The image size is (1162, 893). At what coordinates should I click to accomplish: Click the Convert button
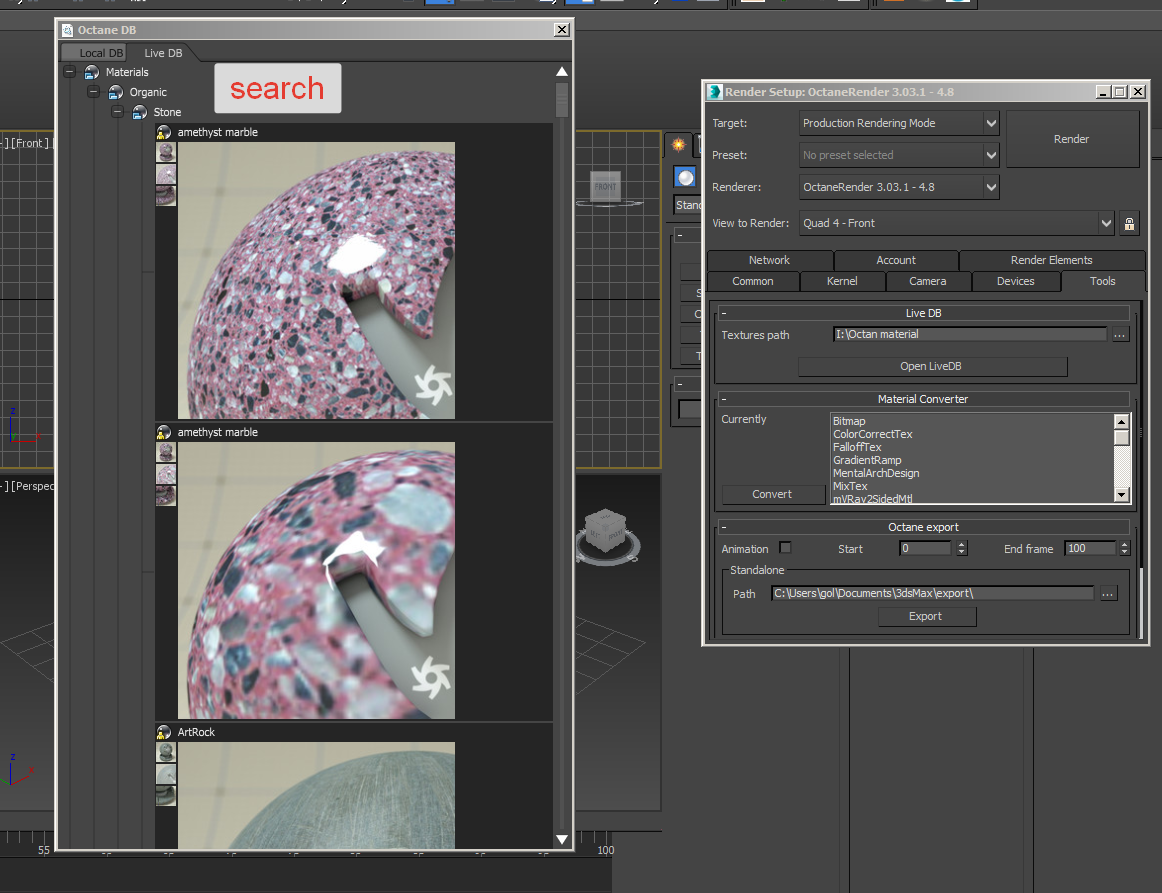(773, 494)
